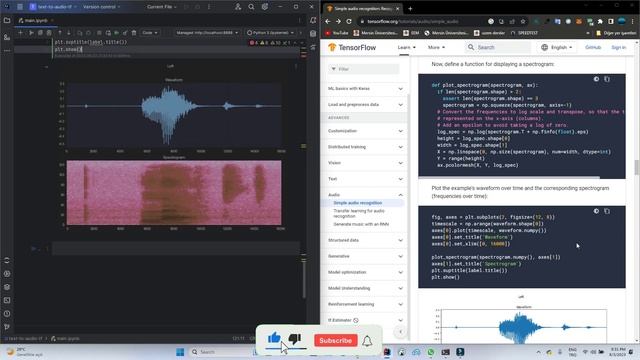Toggle dark theme on plt.subplots code block
The height and width of the screenshot is (360, 640).
(x=596, y=211)
